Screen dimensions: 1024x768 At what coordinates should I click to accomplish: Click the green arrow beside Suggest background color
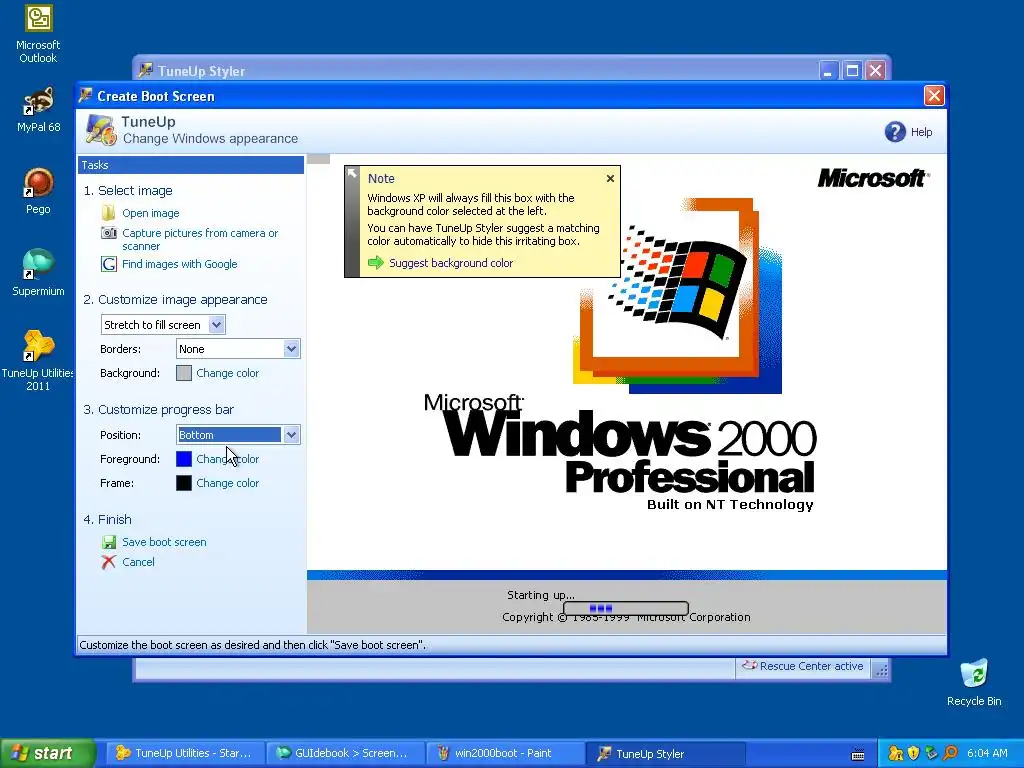376,263
